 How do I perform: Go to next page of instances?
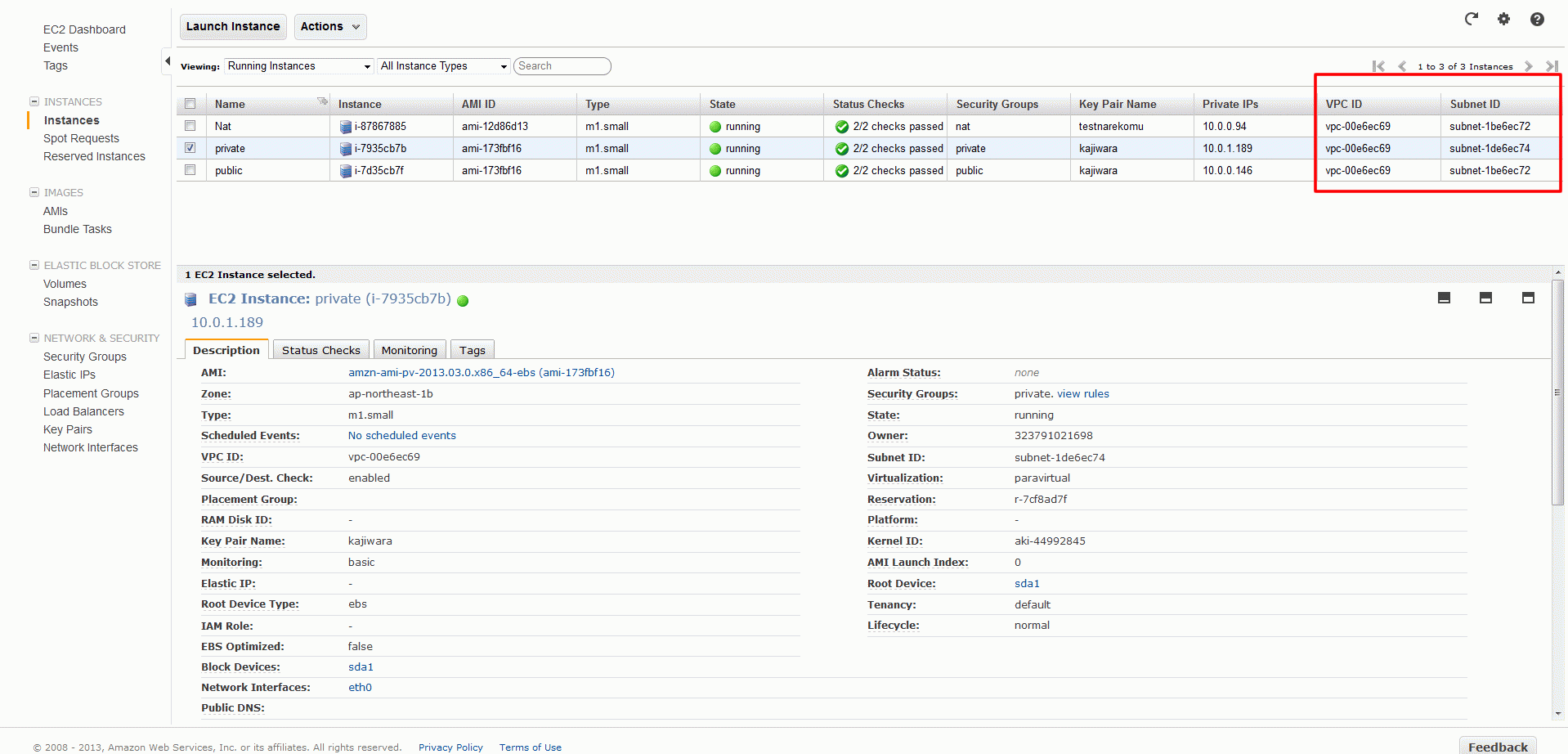tap(1528, 66)
